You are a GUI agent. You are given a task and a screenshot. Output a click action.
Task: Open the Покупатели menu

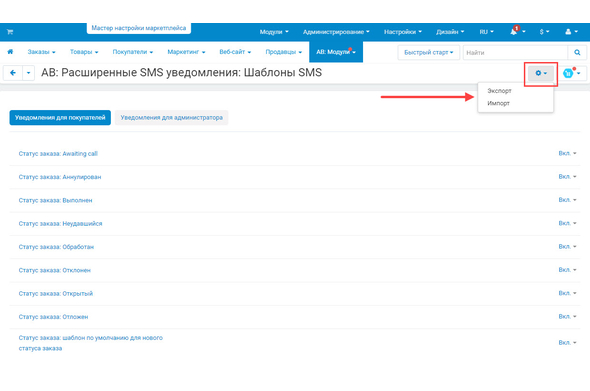click(132, 52)
